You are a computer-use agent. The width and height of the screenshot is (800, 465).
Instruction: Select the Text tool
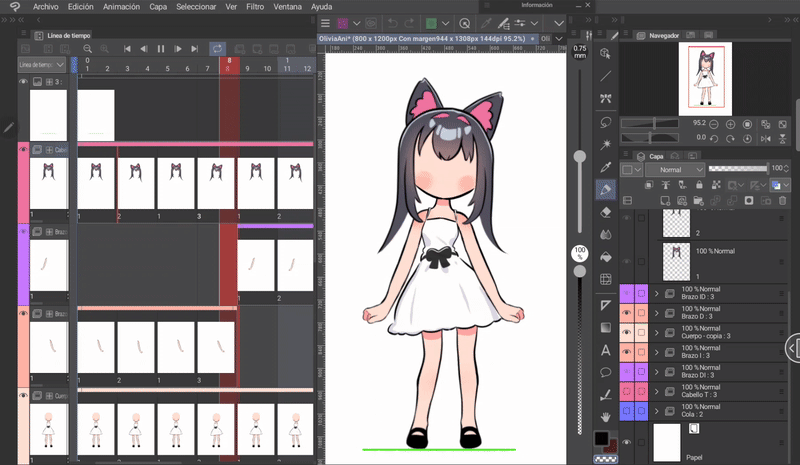pyautogui.click(x=606, y=350)
